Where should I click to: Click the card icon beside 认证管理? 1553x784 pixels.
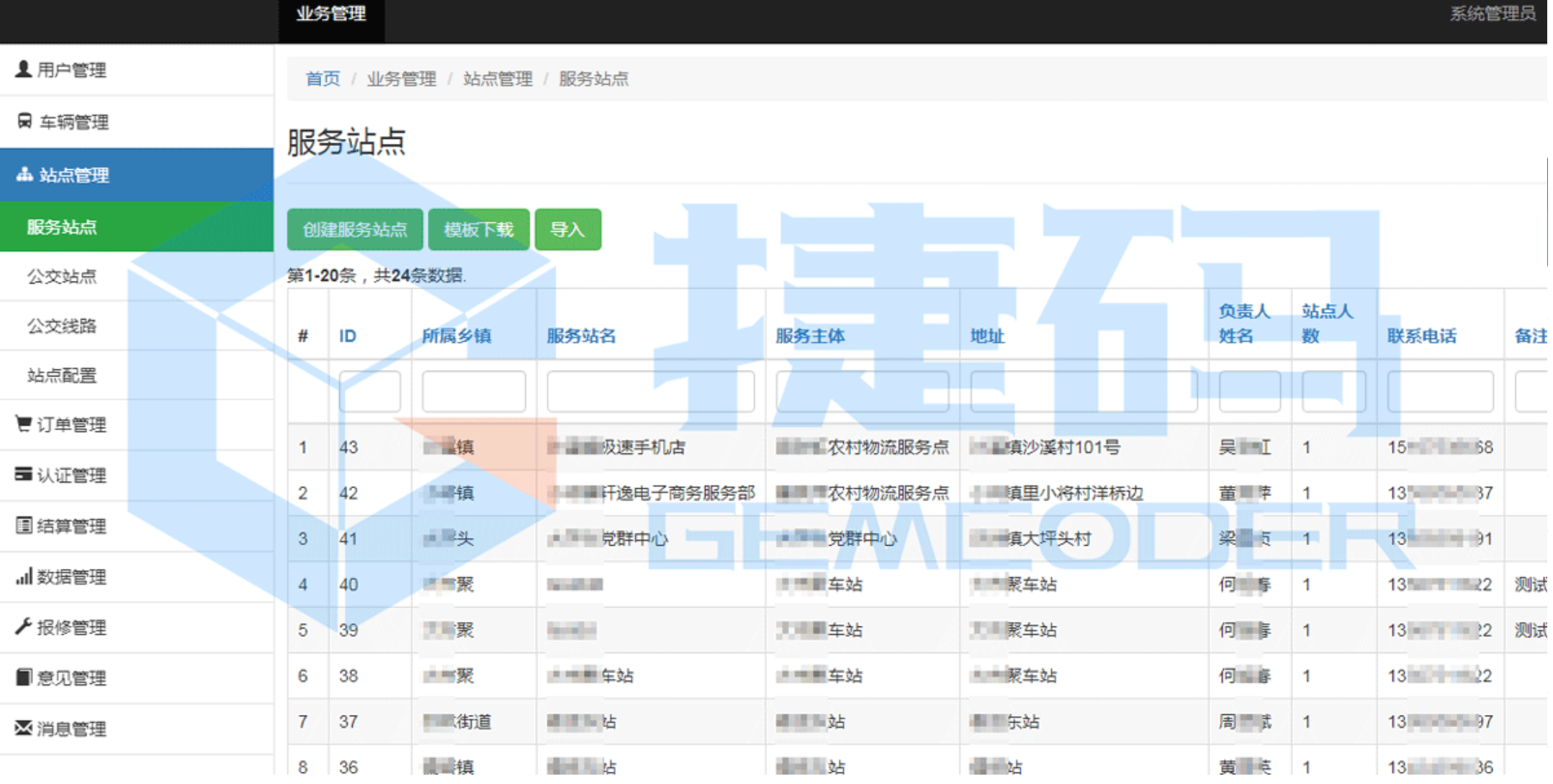coord(23,474)
